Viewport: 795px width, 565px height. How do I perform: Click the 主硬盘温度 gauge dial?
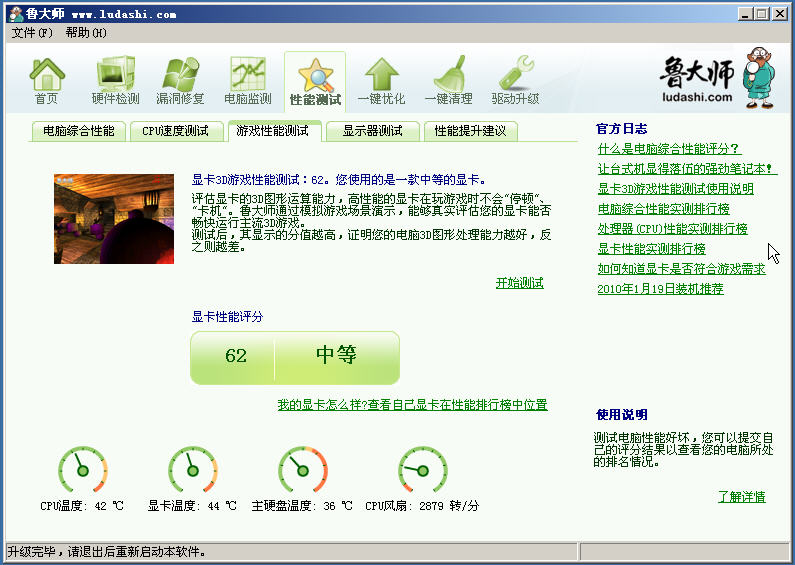[303, 470]
